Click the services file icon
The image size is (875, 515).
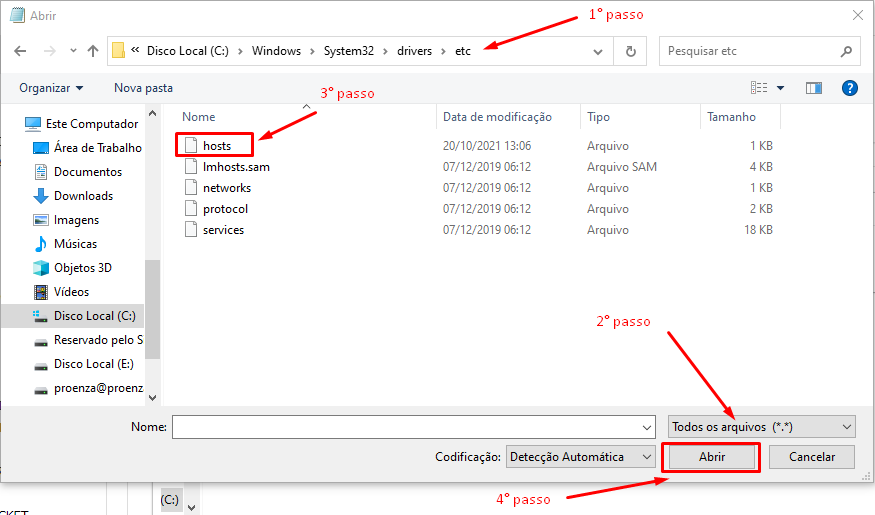click(x=191, y=229)
